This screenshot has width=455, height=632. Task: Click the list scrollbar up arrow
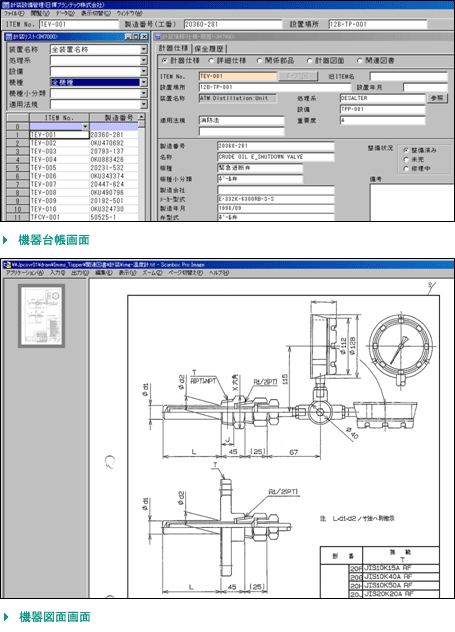point(141,117)
